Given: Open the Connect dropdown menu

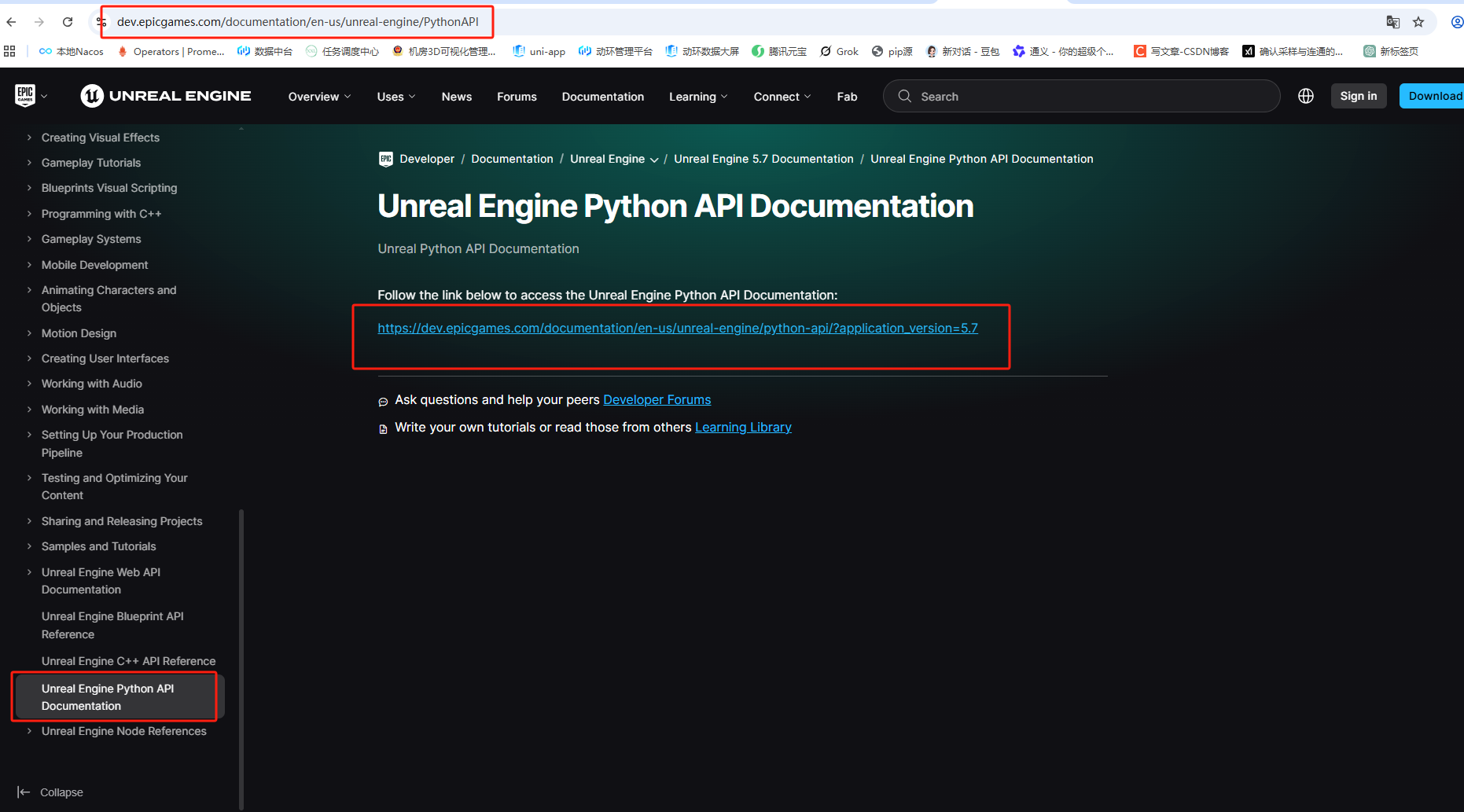Looking at the screenshot, I should point(782,97).
